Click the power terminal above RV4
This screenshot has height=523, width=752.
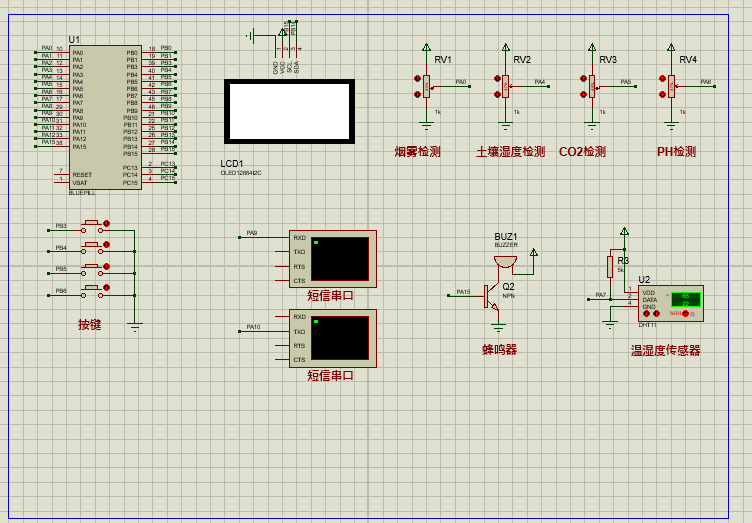(671, 47)
